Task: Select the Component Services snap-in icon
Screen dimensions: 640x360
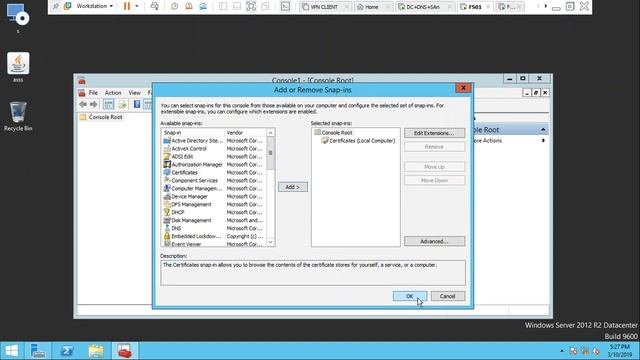Action: click(167, 180)
